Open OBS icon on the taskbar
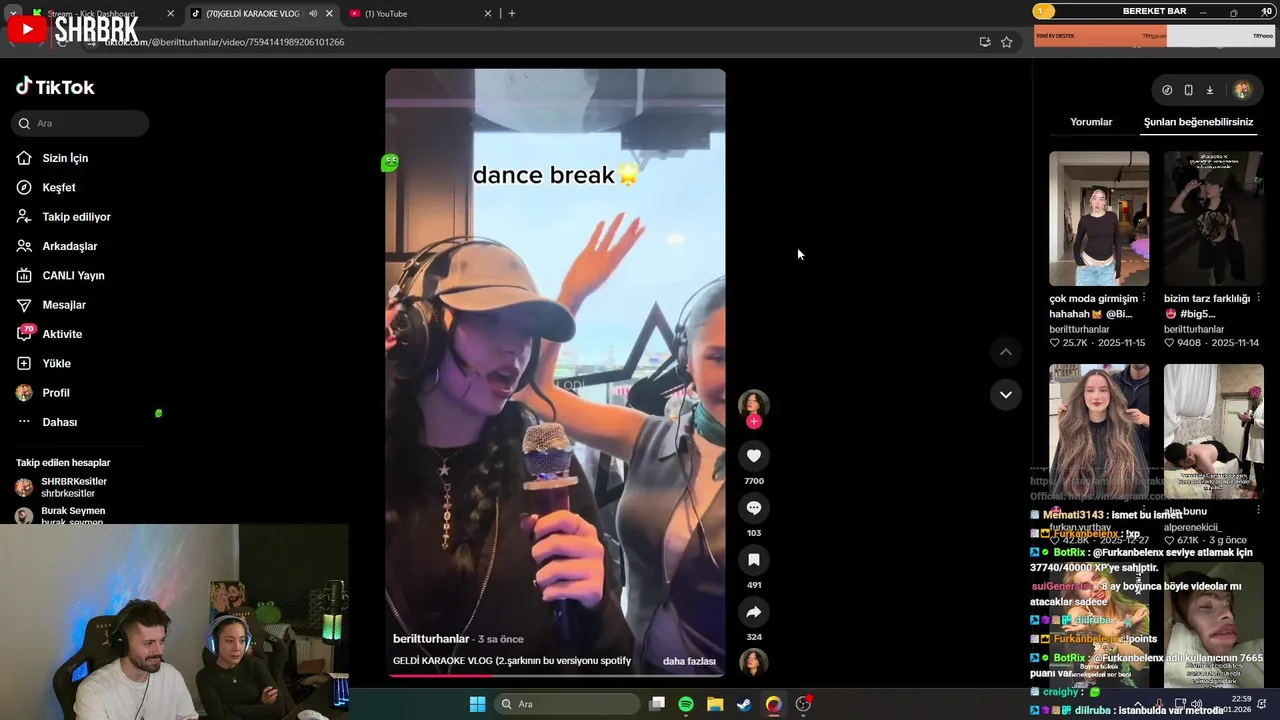1280x720 pixels. coord(803,704)
